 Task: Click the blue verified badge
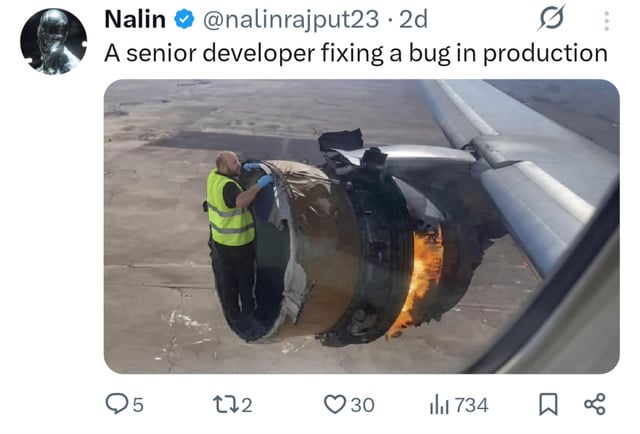tap(184, 20)
